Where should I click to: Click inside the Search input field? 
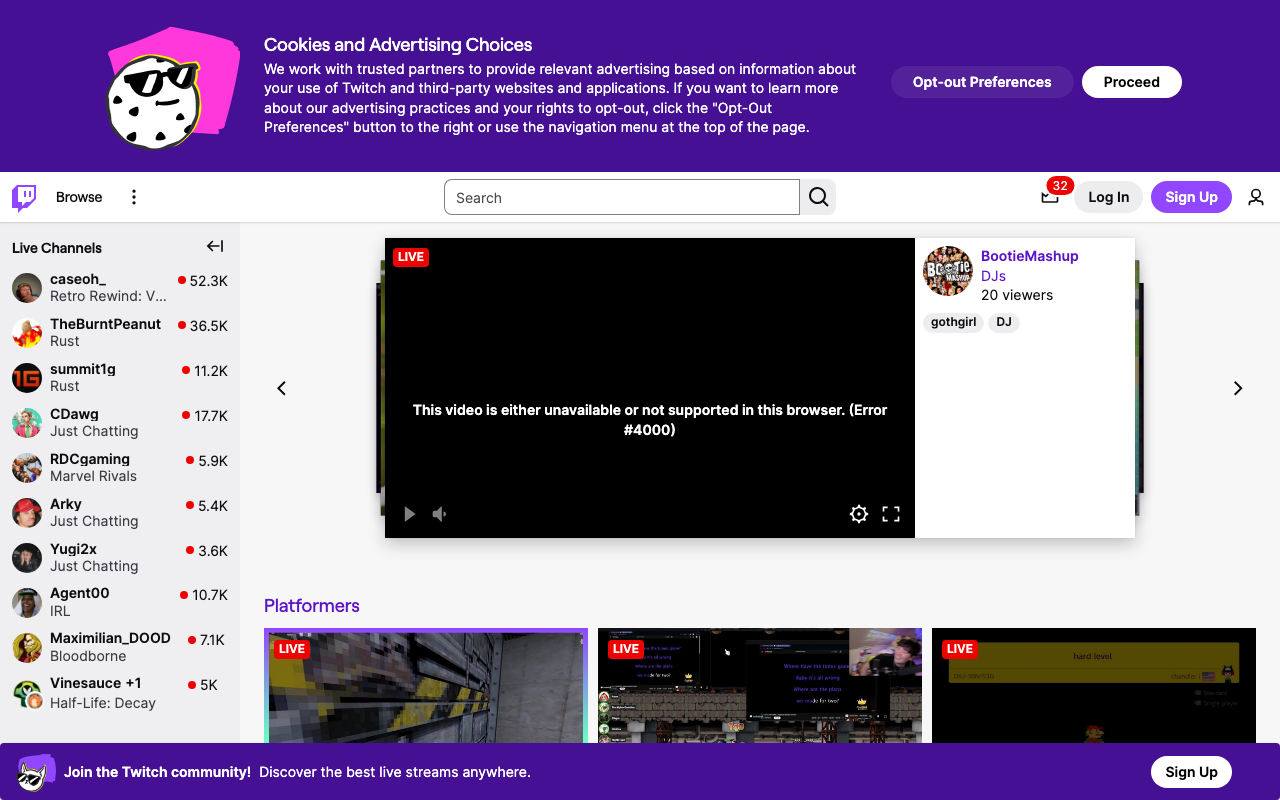[x=620, y=197]
